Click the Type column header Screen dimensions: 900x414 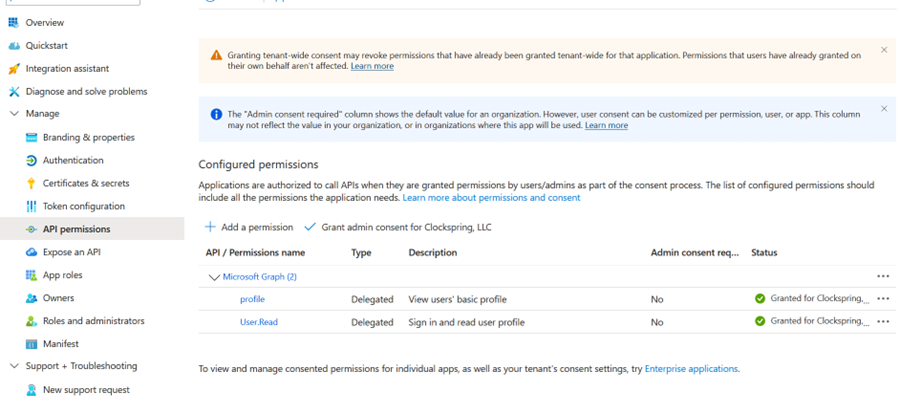361,253
